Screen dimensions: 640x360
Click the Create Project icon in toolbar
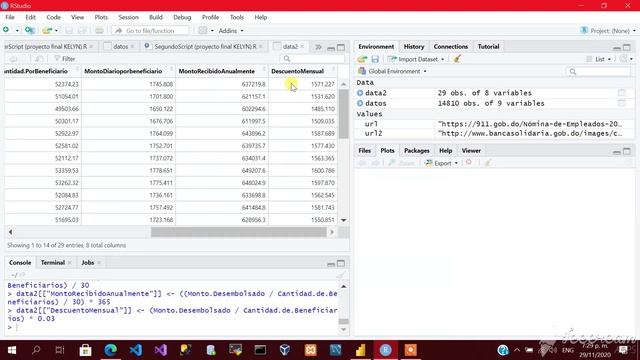pyautogui.click(x=29, y=30)
